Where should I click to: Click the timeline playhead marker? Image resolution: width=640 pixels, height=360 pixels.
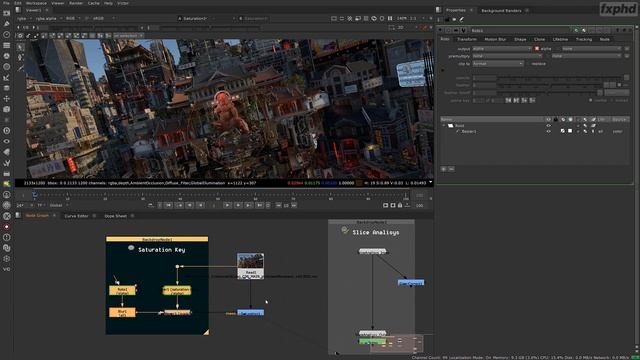pyautogui.click(x=35, y=195)
